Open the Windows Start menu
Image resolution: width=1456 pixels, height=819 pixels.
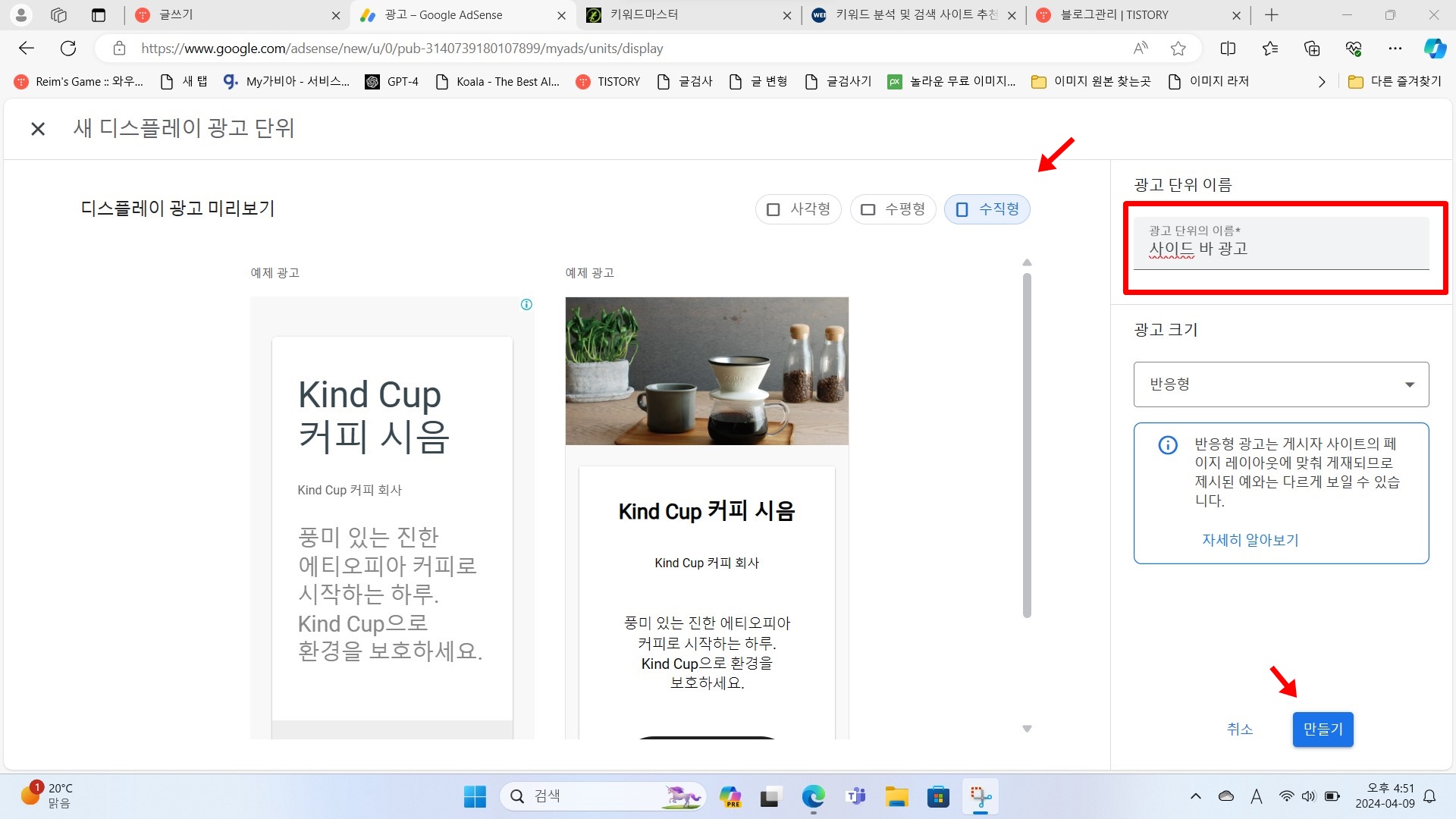(475, 797)
